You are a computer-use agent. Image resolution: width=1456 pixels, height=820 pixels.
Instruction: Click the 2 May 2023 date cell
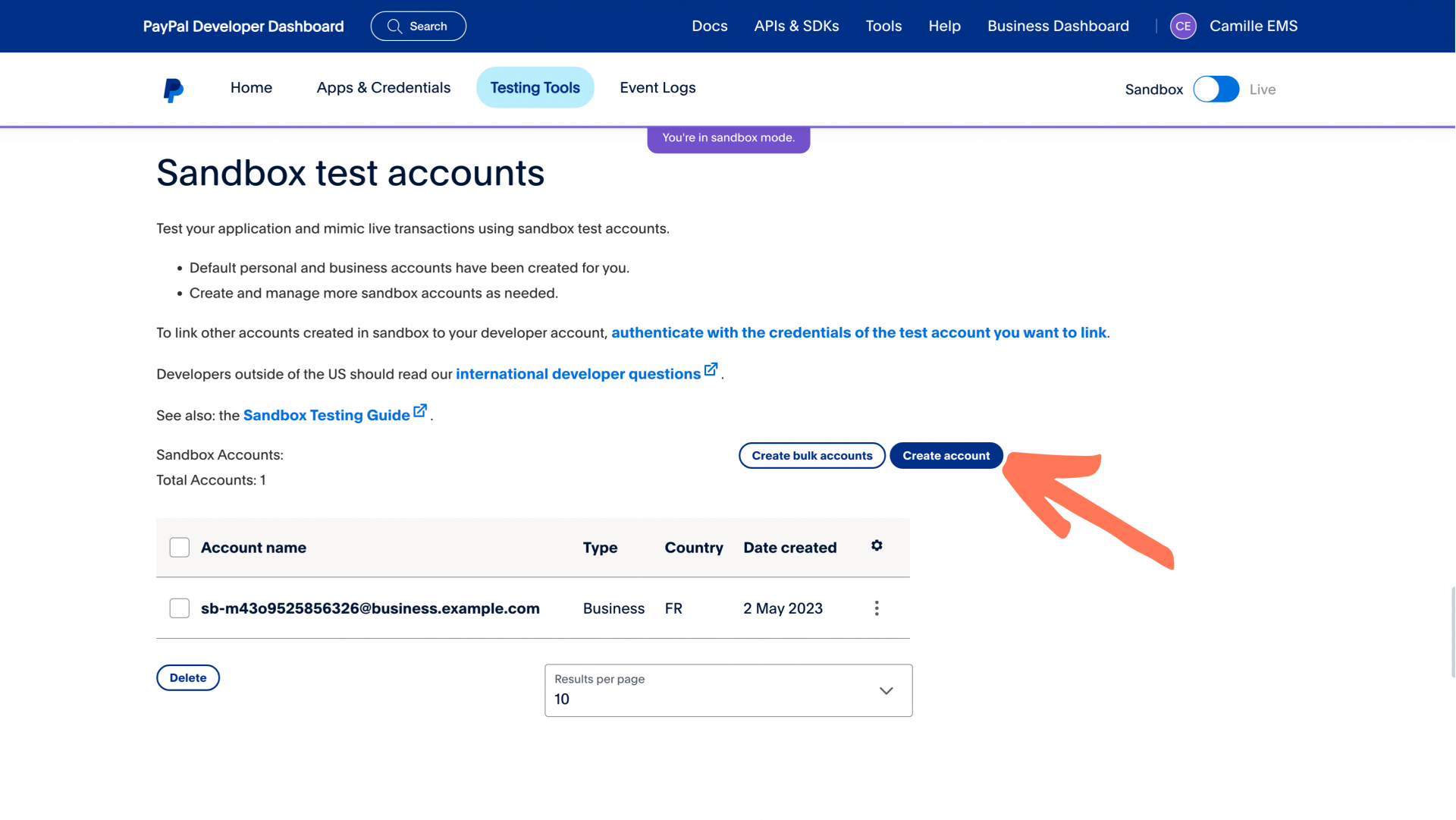pos(783,608)
